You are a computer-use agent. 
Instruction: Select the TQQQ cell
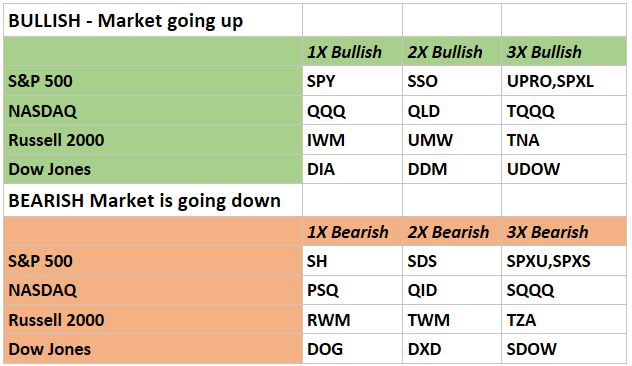coord(564,110)
